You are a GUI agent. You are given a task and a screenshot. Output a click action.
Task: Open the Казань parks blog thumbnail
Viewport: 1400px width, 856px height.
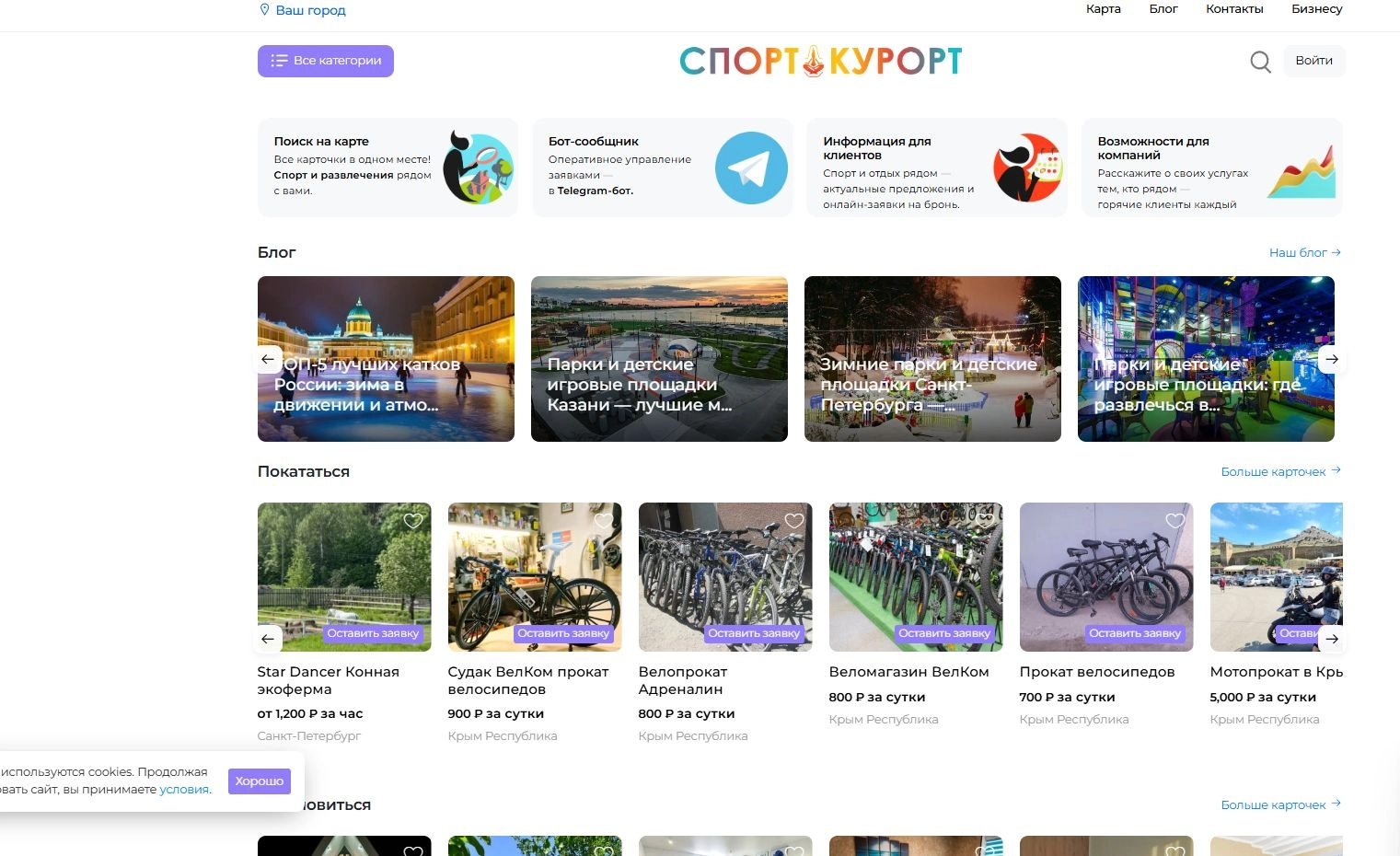tap(659, 359)
